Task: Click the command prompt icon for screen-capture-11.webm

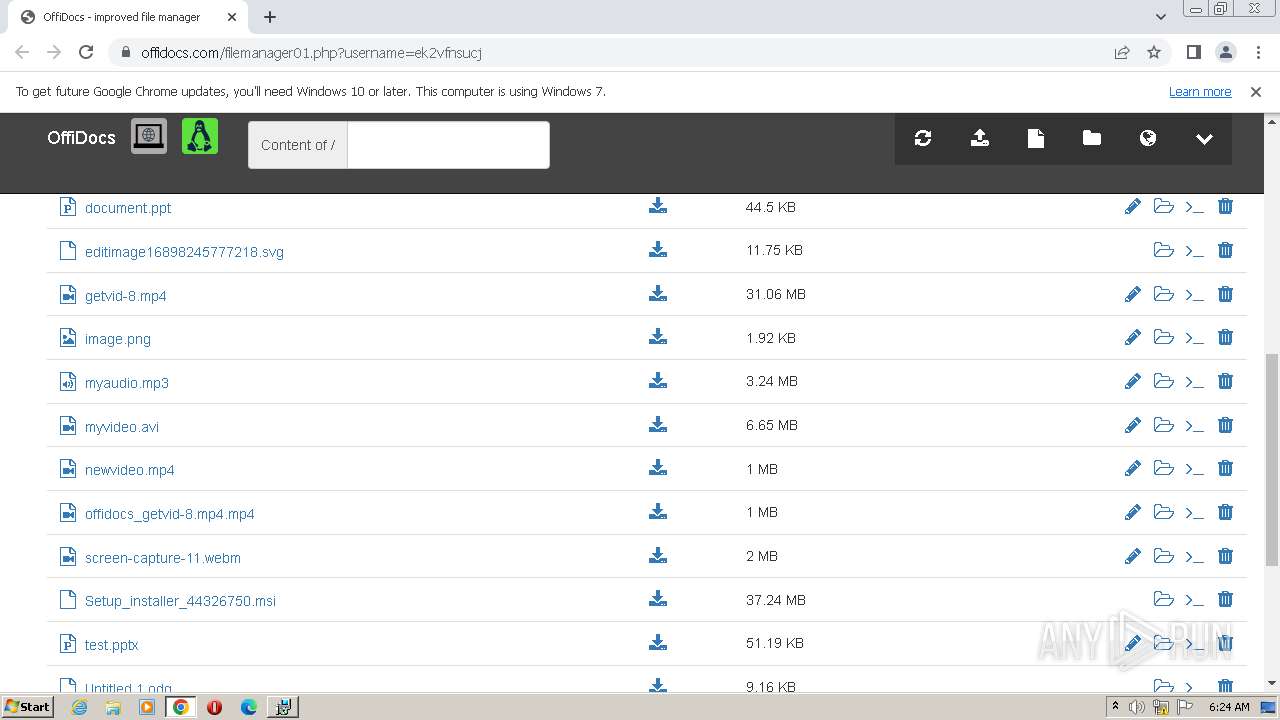Action: (x=1194, y=557)
